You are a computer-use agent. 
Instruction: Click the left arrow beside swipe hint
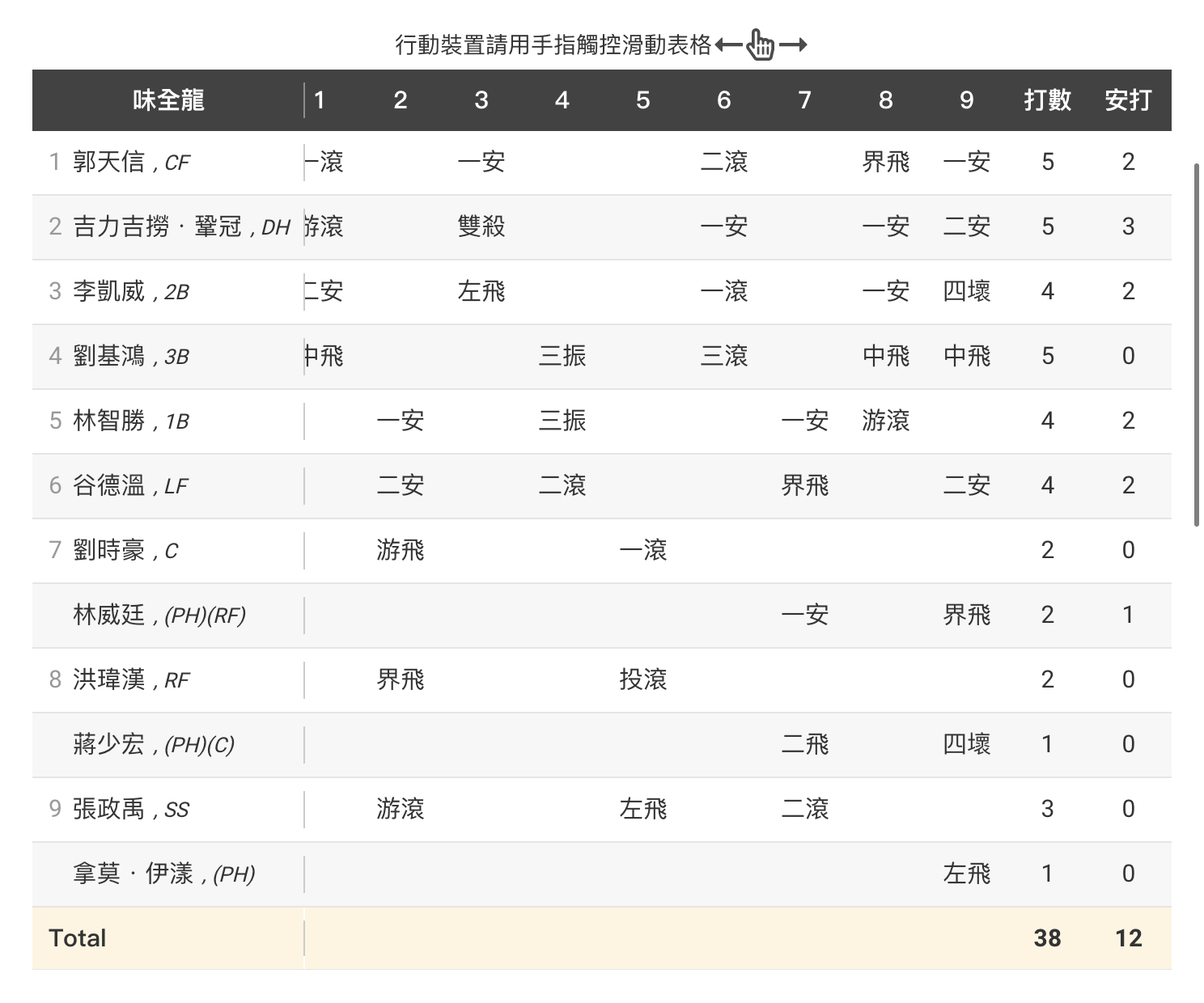coord(728,44)
